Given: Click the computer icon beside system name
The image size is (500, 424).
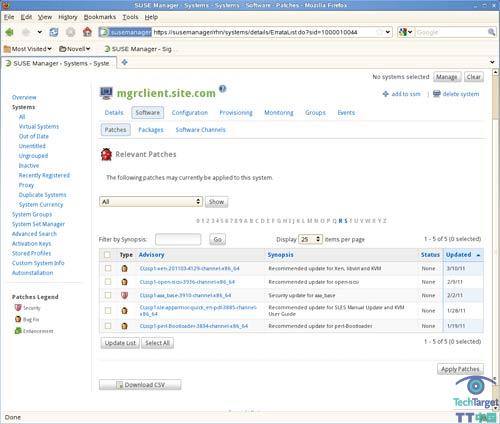Looking at the screenshot, I should click(107, 93).
